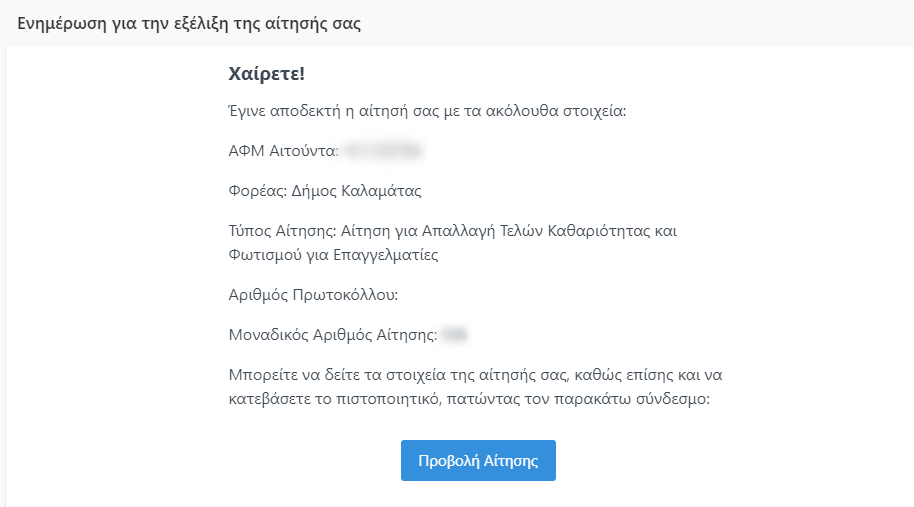This screenshot has width=914, height=507.
Task: Click the Μοναδικός Αριθμός Αίτησης label
Action: (x=333, y=335)
